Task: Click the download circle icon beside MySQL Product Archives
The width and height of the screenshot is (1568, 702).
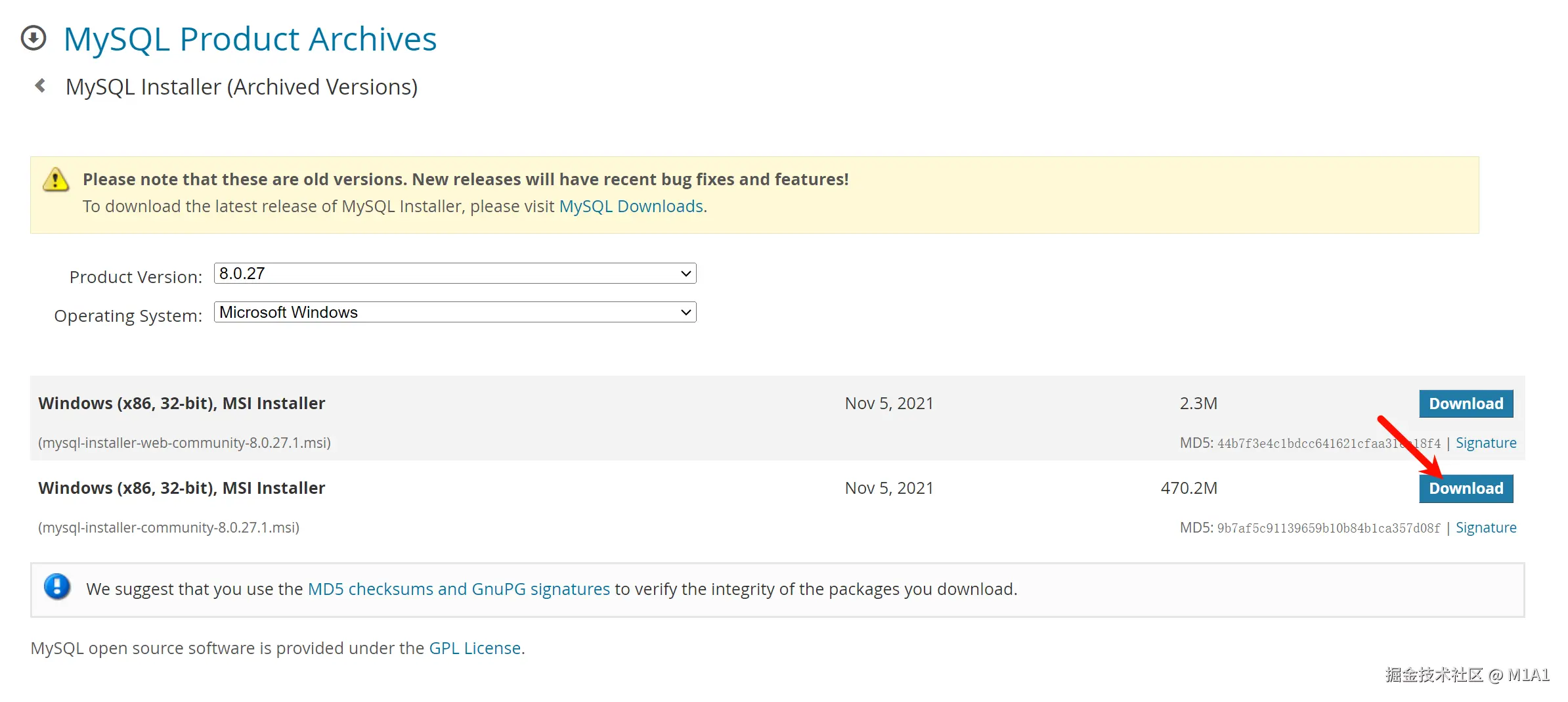Action: (x=33, y=38)
